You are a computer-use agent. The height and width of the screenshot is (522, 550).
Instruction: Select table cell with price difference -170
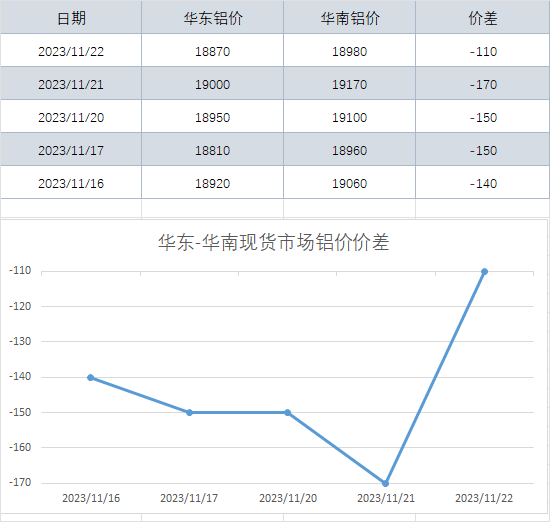483,83
